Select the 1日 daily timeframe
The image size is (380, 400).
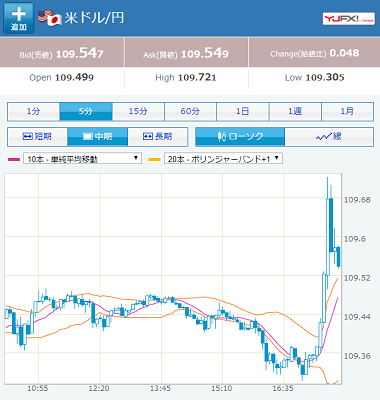pos(243,112)
